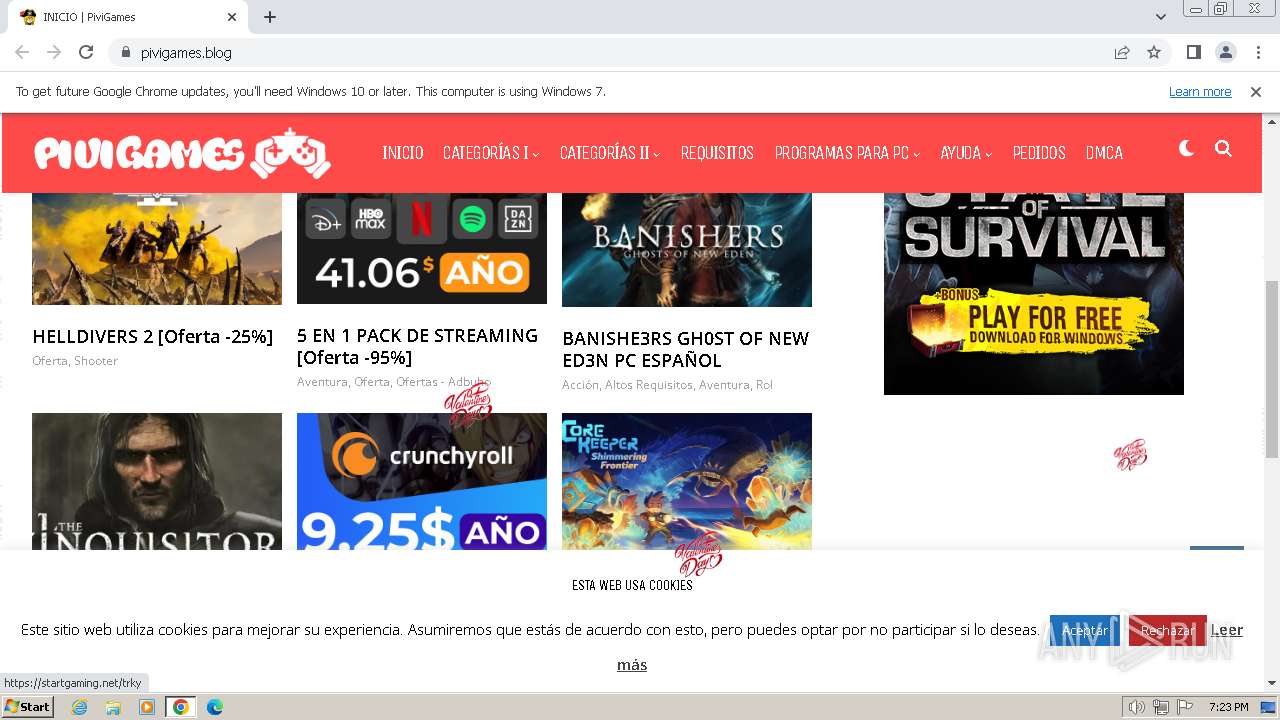Open Windows Media Player taskbar icon

[x=147, y=707]
